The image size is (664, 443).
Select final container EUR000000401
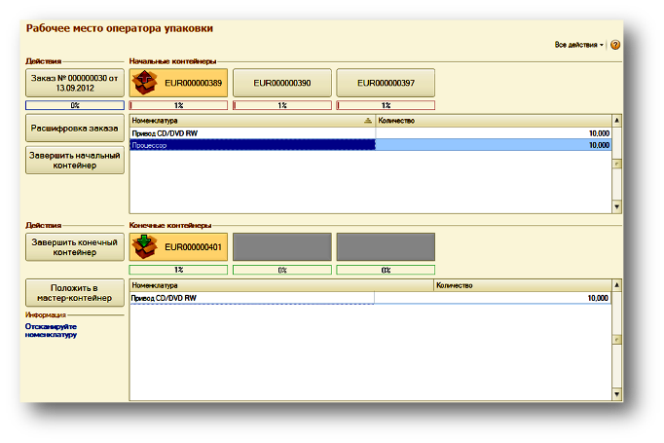pos(178,247)
